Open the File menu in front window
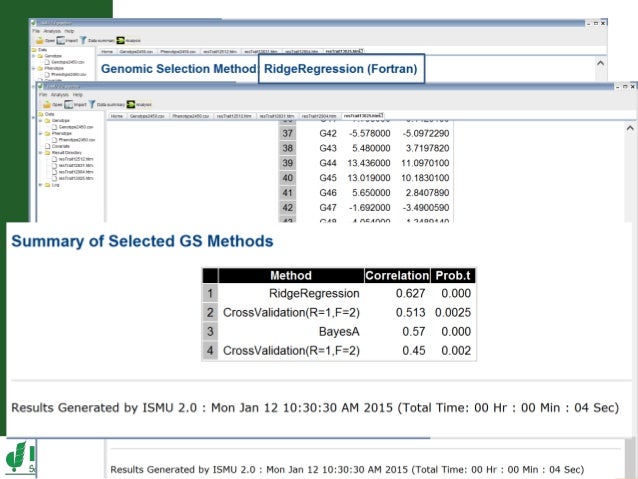 43,95
